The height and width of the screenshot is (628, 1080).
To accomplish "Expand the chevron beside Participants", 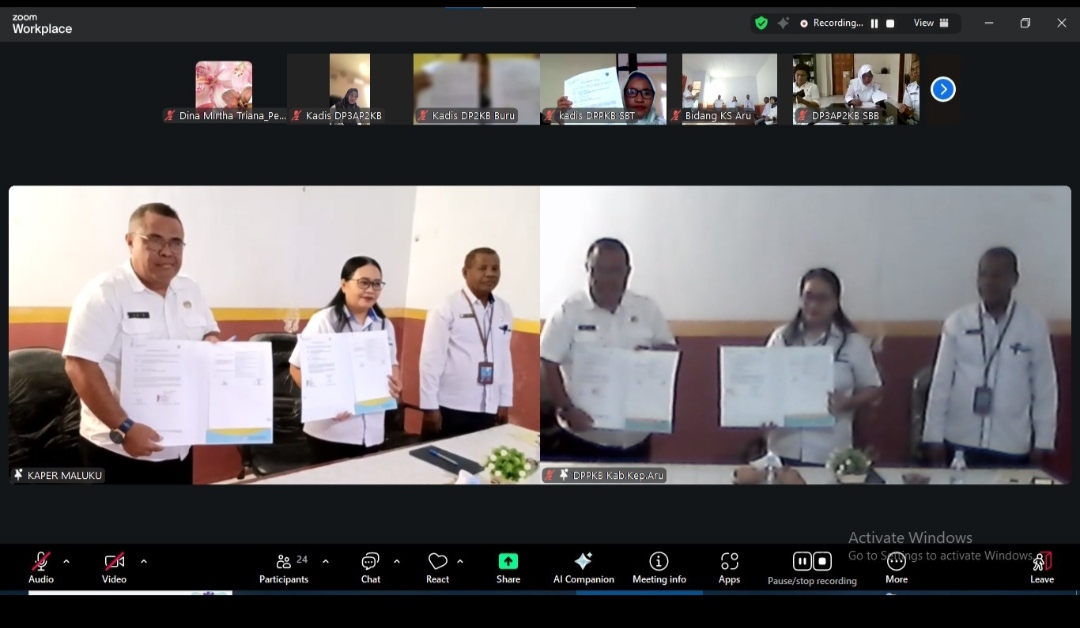I will tap(326, 561).
